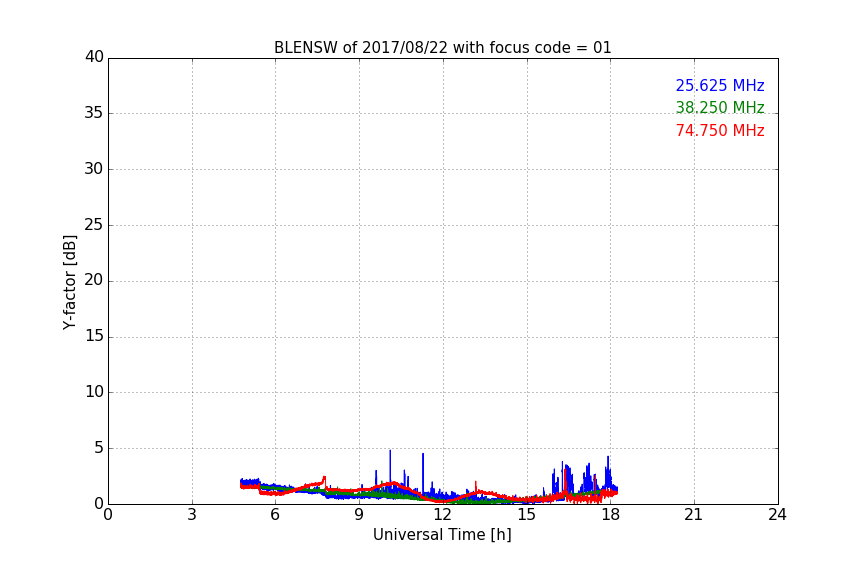
Task: Click the y-axis tick label '25'
Action: 94,224
